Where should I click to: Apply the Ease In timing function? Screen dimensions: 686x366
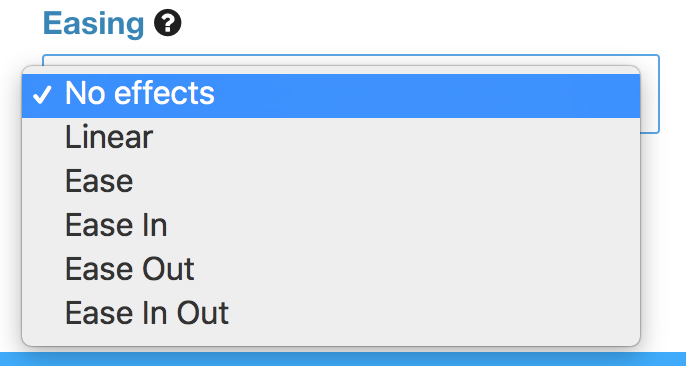point(331,225)
